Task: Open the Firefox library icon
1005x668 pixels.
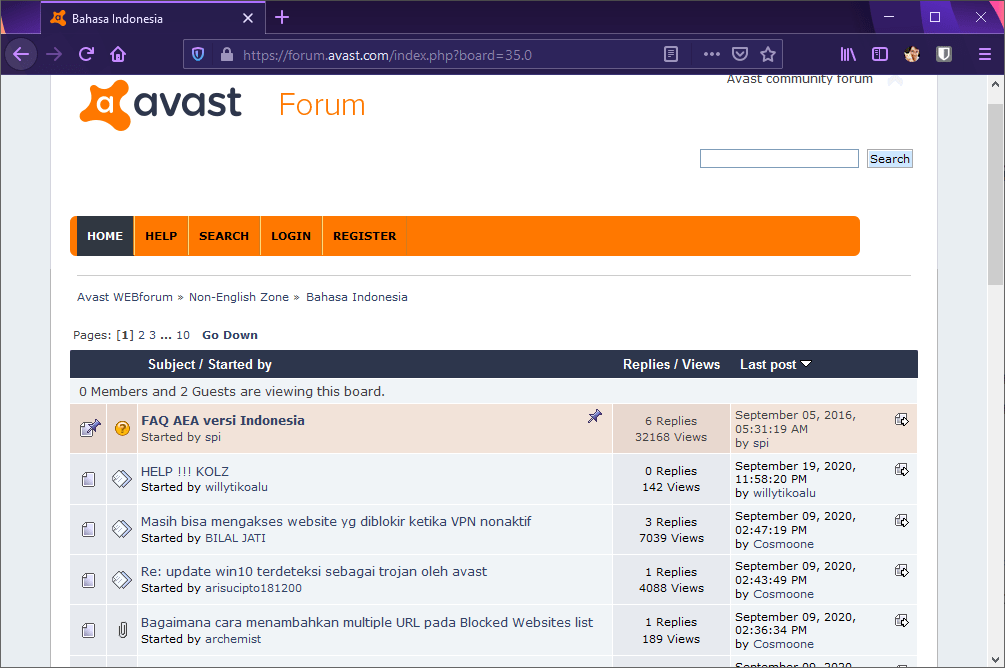Action: (x=848, y=54)
